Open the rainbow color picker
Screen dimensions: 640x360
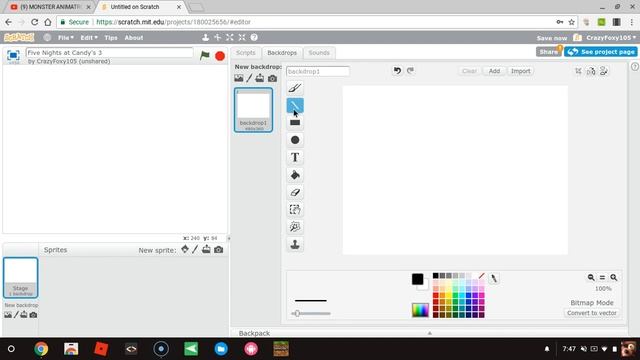coord(420,310)
